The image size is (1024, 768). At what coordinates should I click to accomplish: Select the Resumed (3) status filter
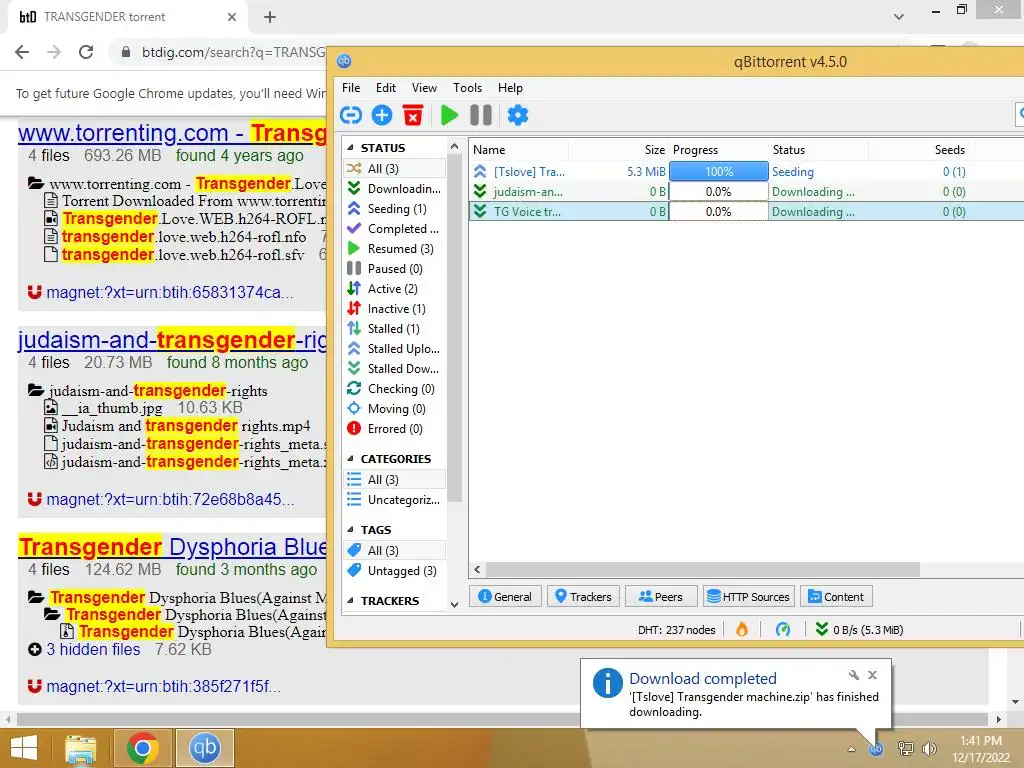394,249
